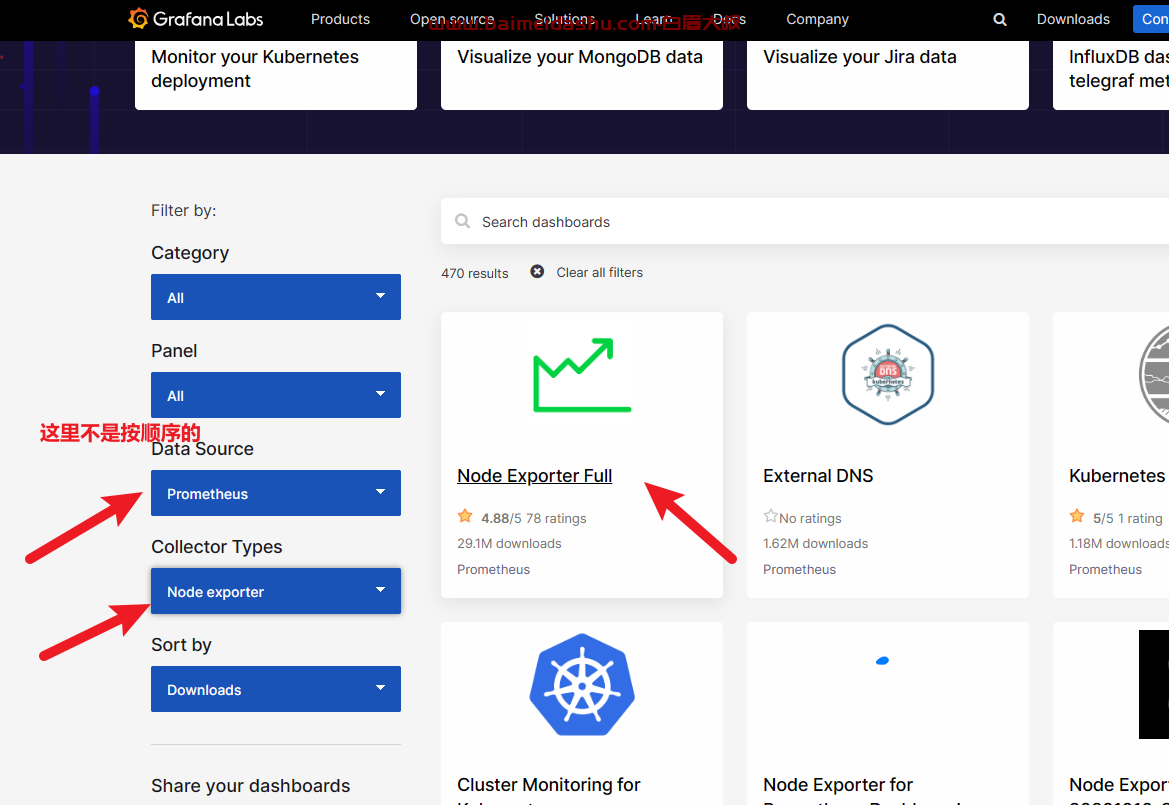Image resolution: width=1169 pixels, height=805 pixels.
Task: Click the Clear all filters link
Action: 599,273
